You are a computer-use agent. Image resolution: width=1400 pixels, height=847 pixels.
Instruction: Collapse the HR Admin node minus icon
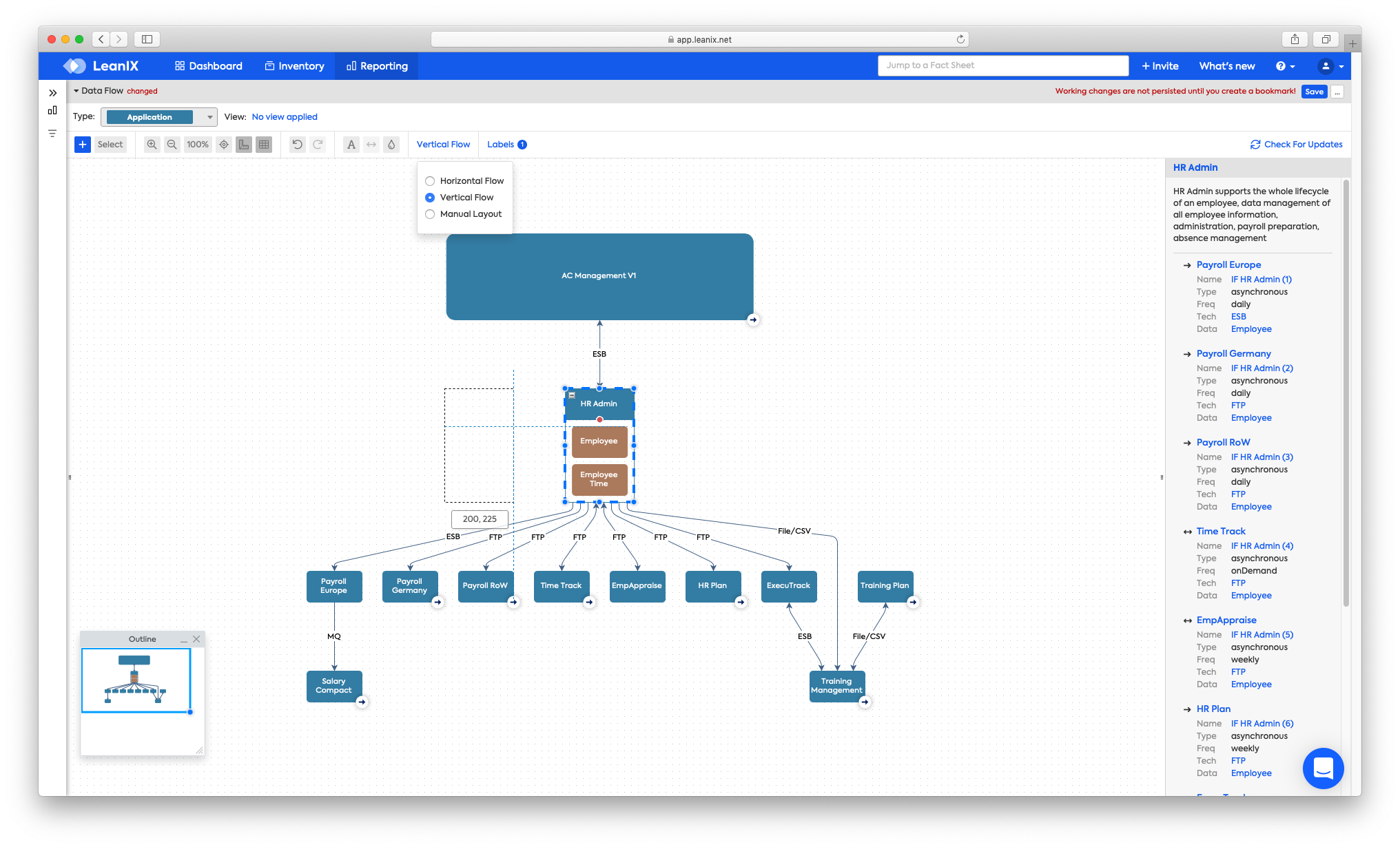pos(572,395)
